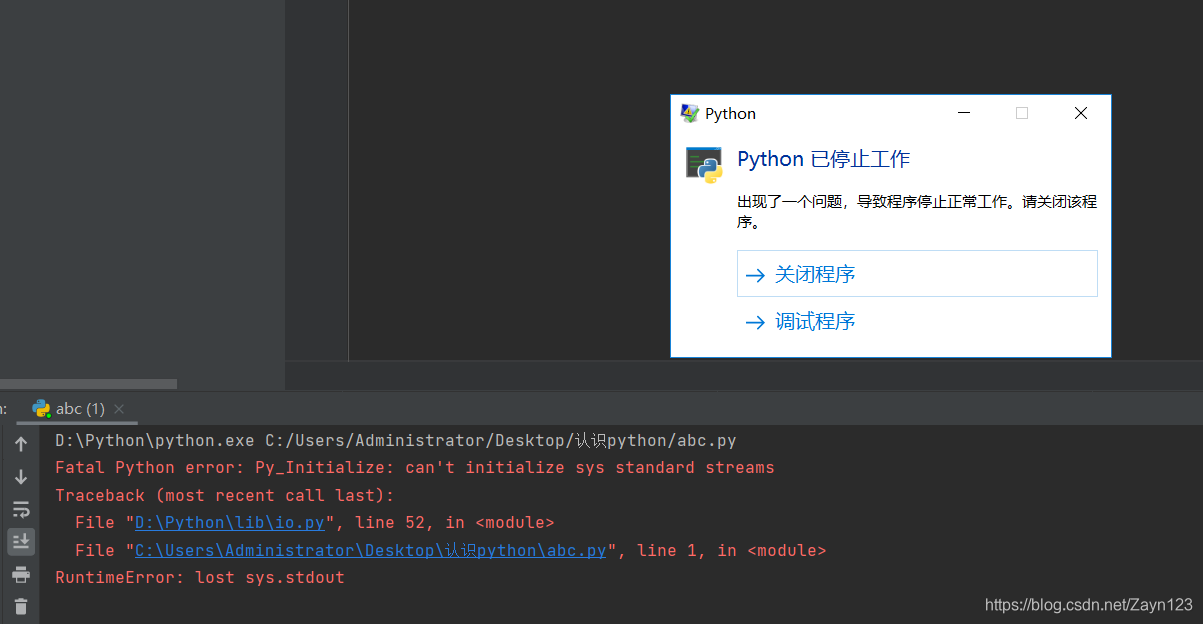This screenshot has height=624, width=1203.
Task: Click the python.exe command line in console
Action: 396,441
